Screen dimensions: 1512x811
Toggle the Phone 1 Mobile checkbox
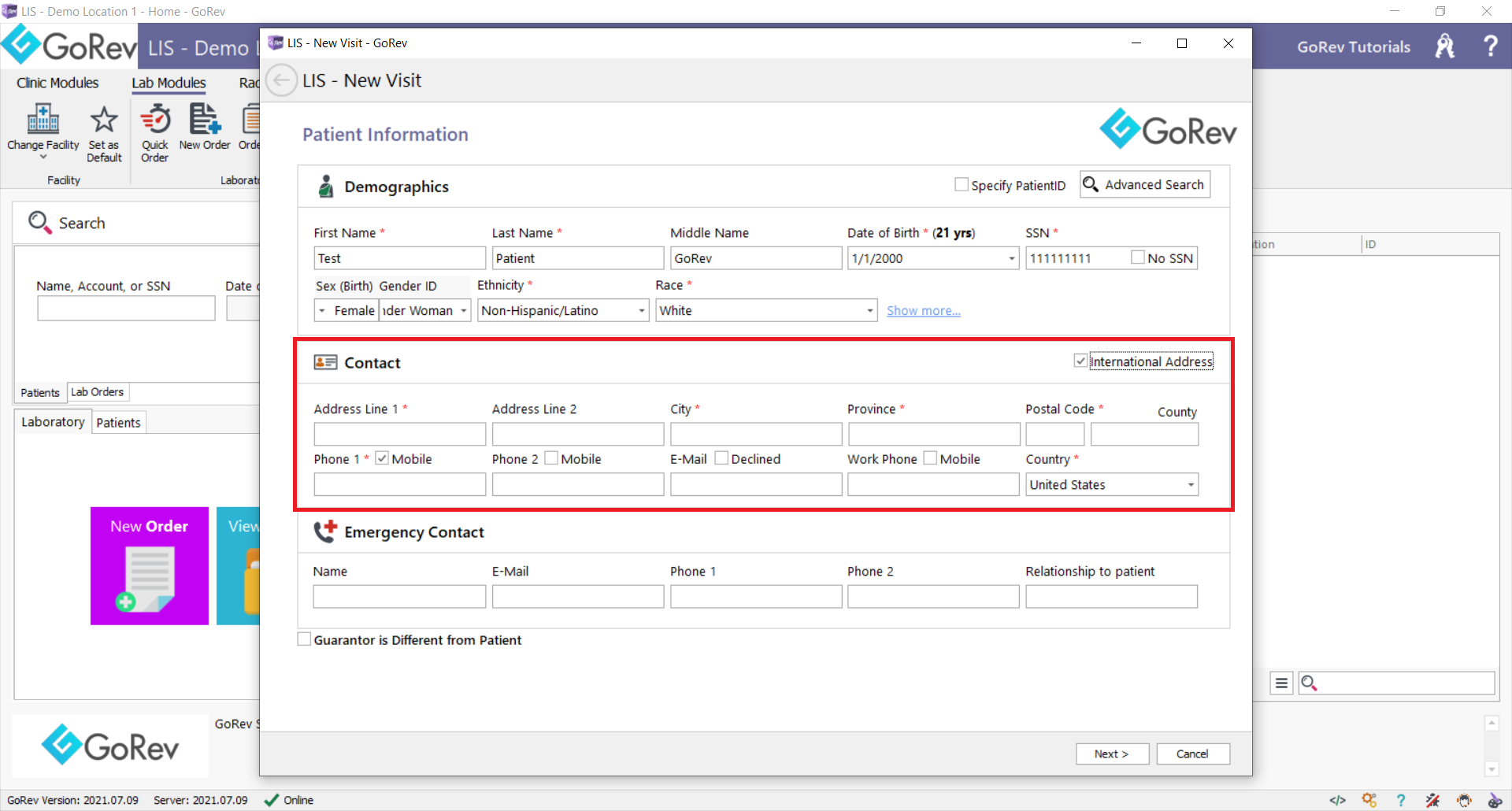click(x=382, y=458)
